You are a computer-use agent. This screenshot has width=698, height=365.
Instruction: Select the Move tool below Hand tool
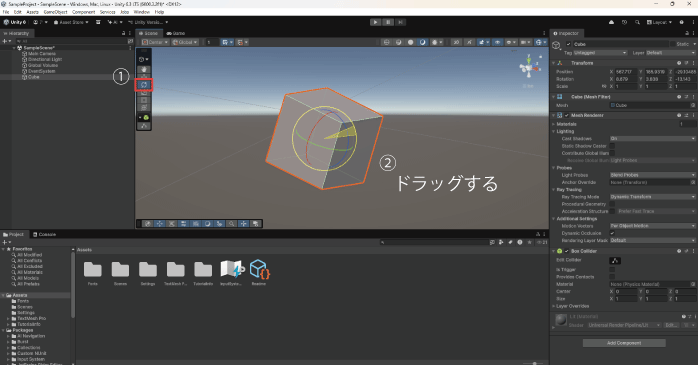pyautogui.click(x=144, y=77)
